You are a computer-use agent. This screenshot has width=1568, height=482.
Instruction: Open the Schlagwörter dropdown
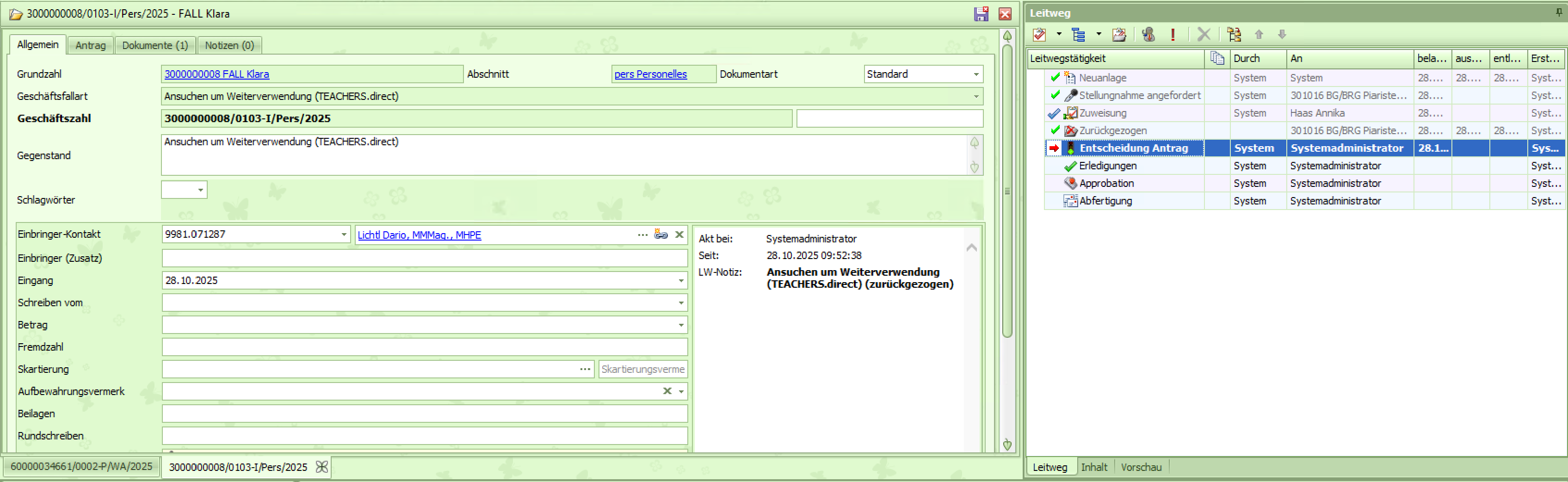[x=200, y=190]
